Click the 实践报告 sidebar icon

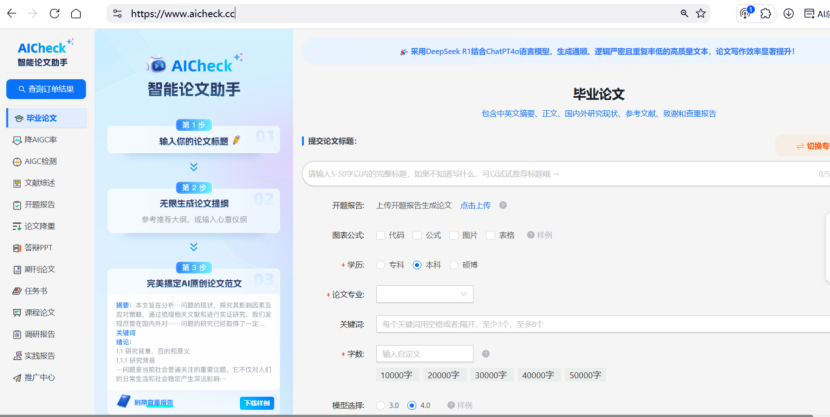click(16, 356)
